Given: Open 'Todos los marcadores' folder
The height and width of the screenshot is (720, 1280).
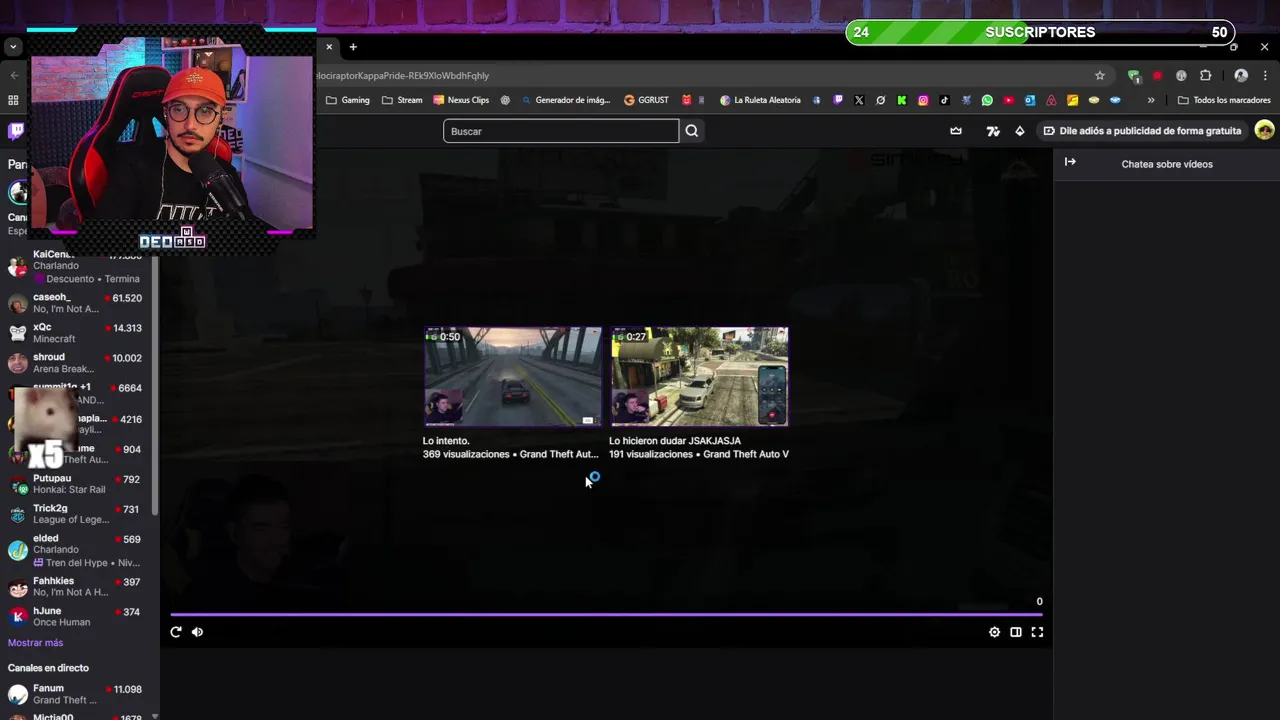Looking at the screenshot, I should click(1224, 100).
